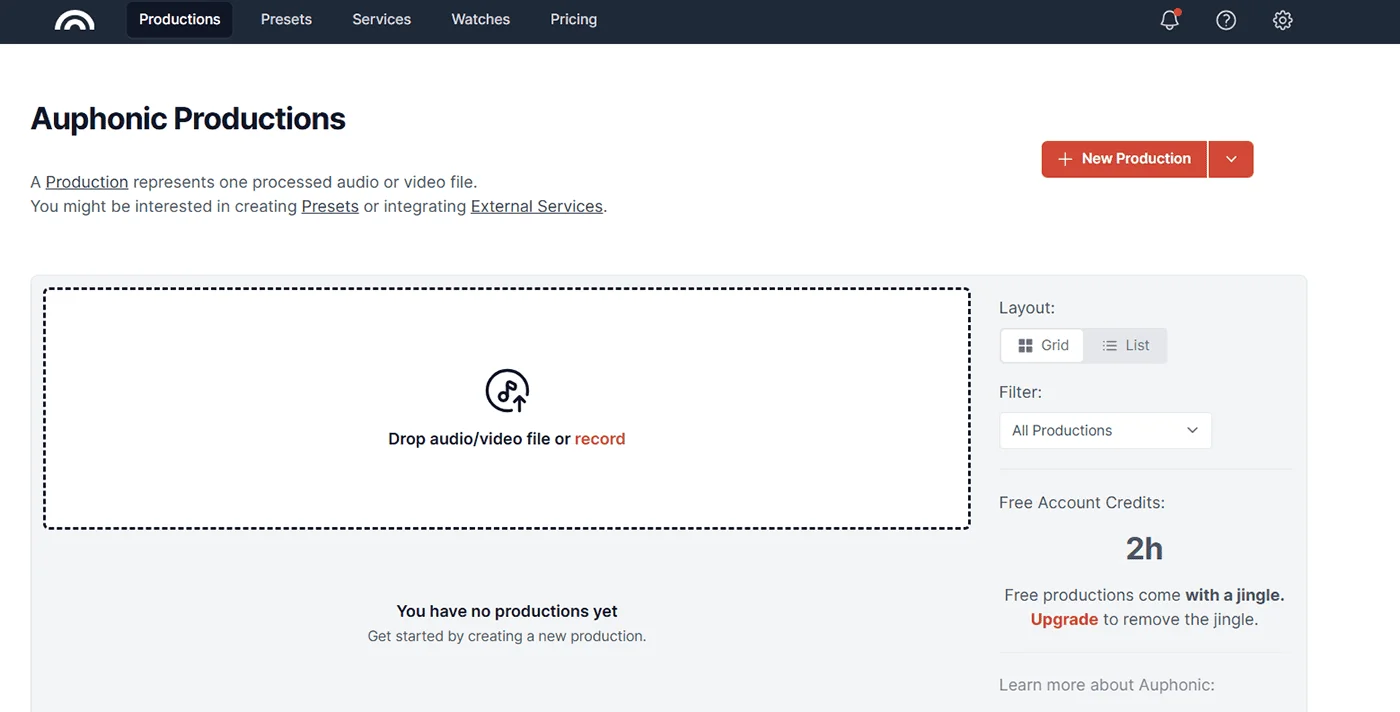Open the All Productions filter dropdown
Viewport: 1400px width, 712px height.
[x=1105, y=430]
